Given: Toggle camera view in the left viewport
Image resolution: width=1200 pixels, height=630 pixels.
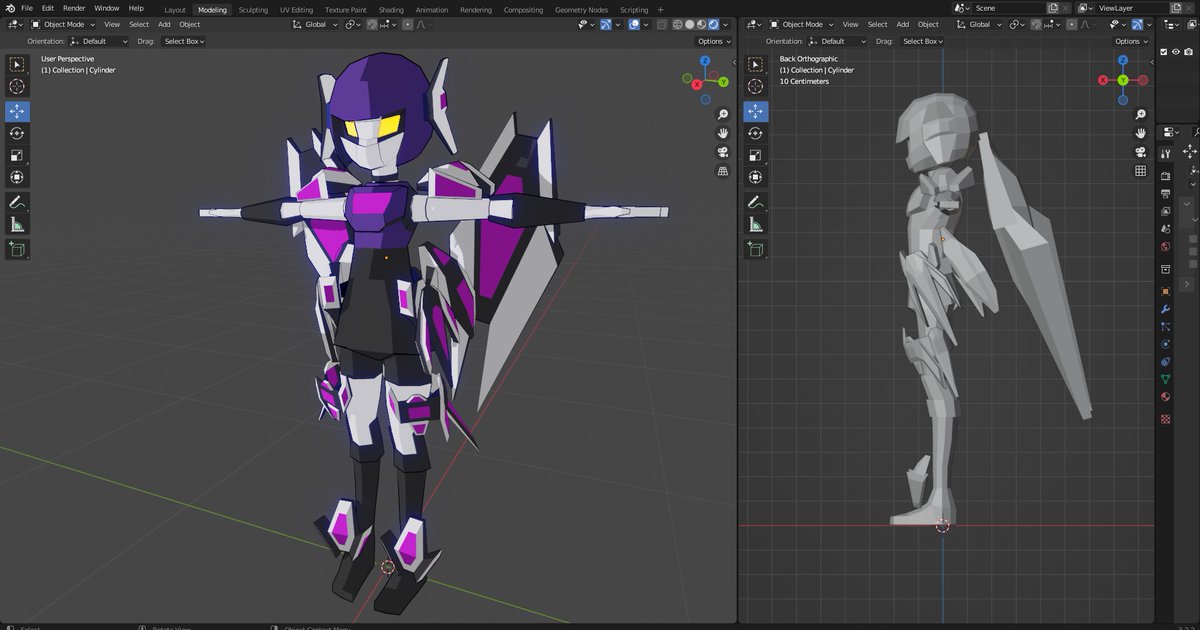Looking at the screenshot, I should [722, 152].
